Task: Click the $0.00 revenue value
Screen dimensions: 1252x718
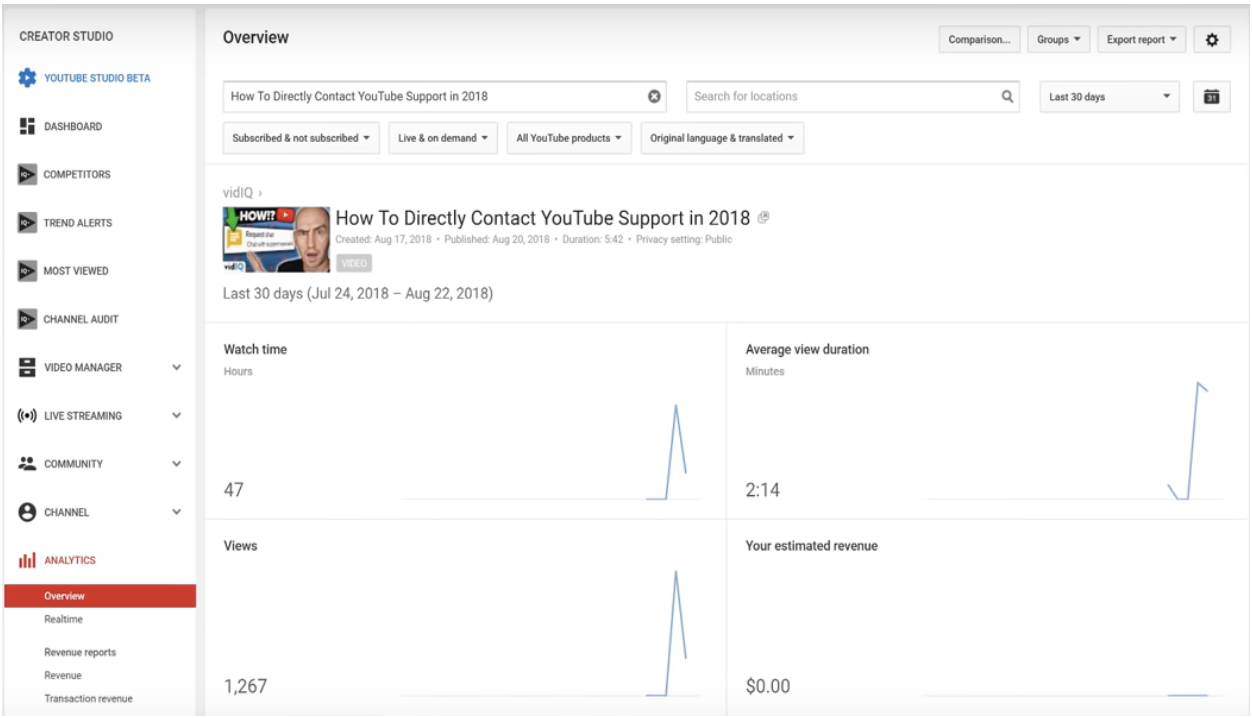Action: point(768,686)
